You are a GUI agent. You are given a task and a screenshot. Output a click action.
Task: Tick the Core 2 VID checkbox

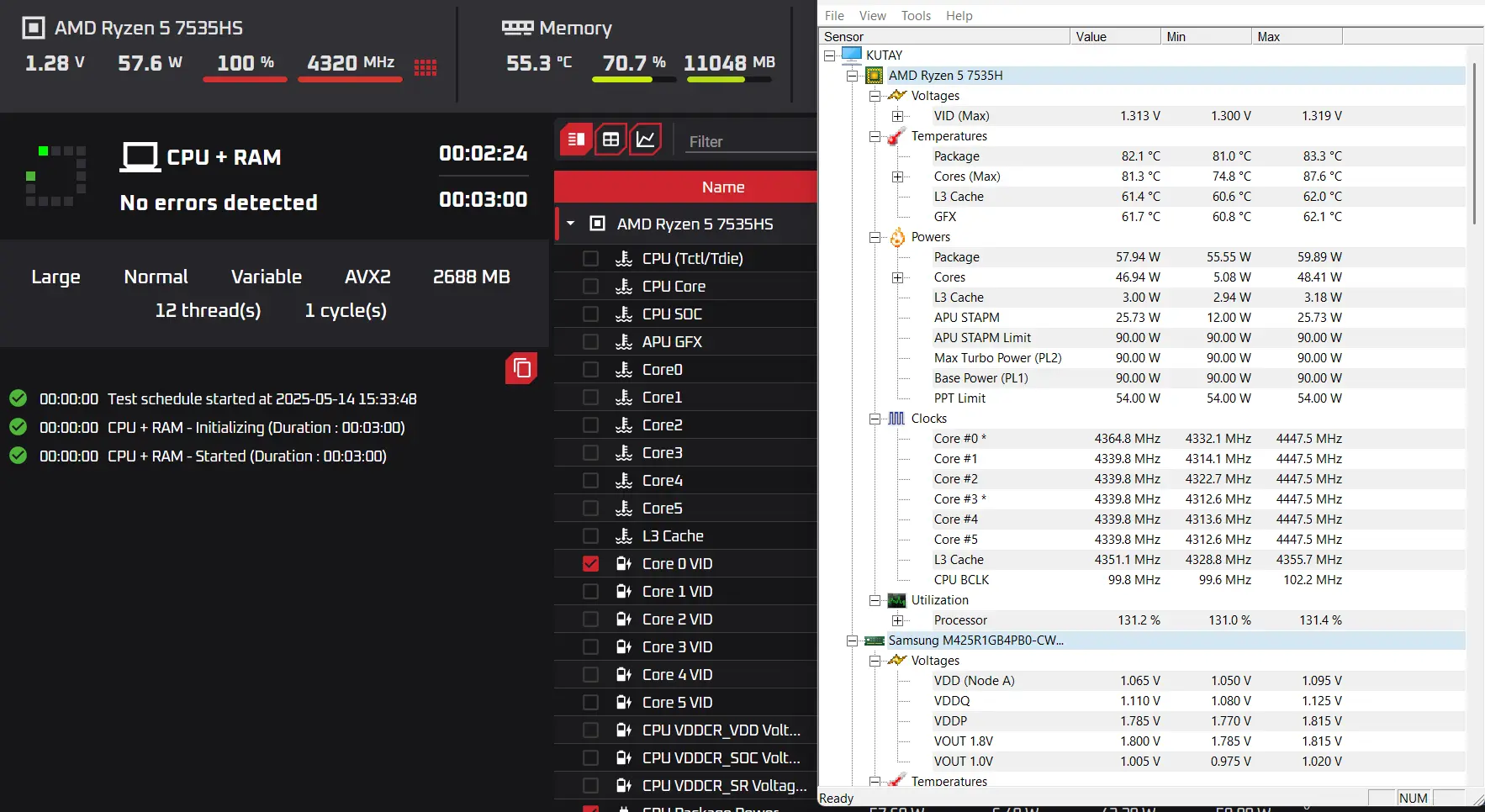(591, 620)
